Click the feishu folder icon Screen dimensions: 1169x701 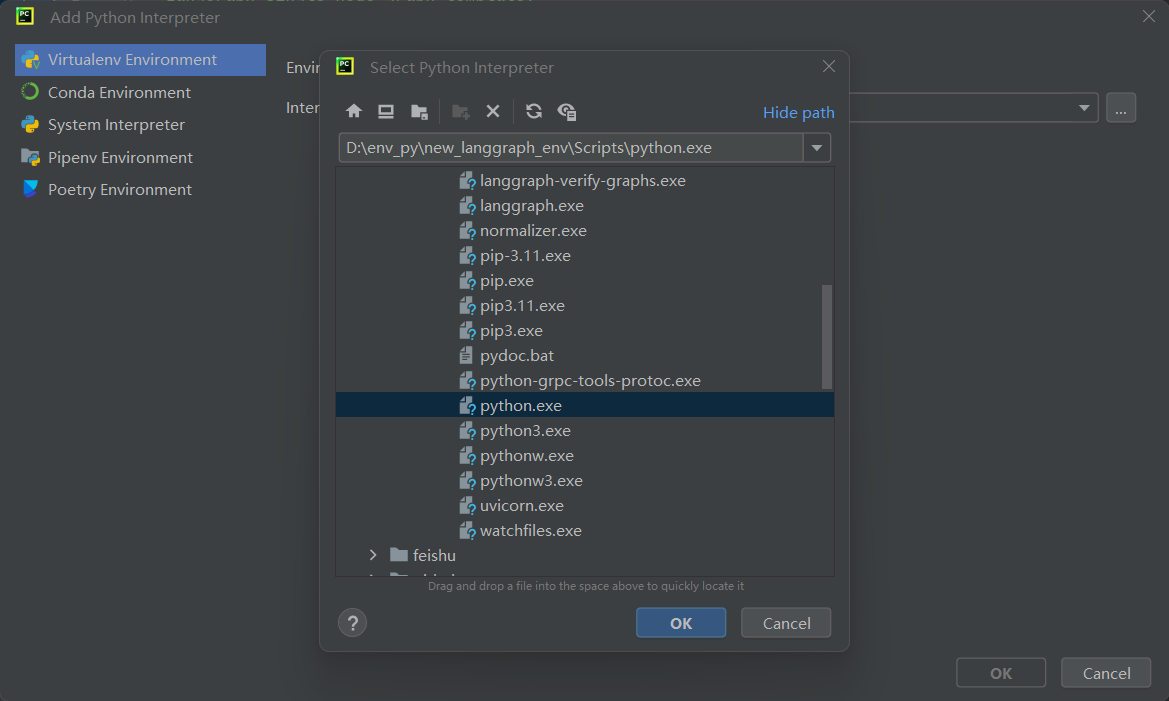(399, 555)
